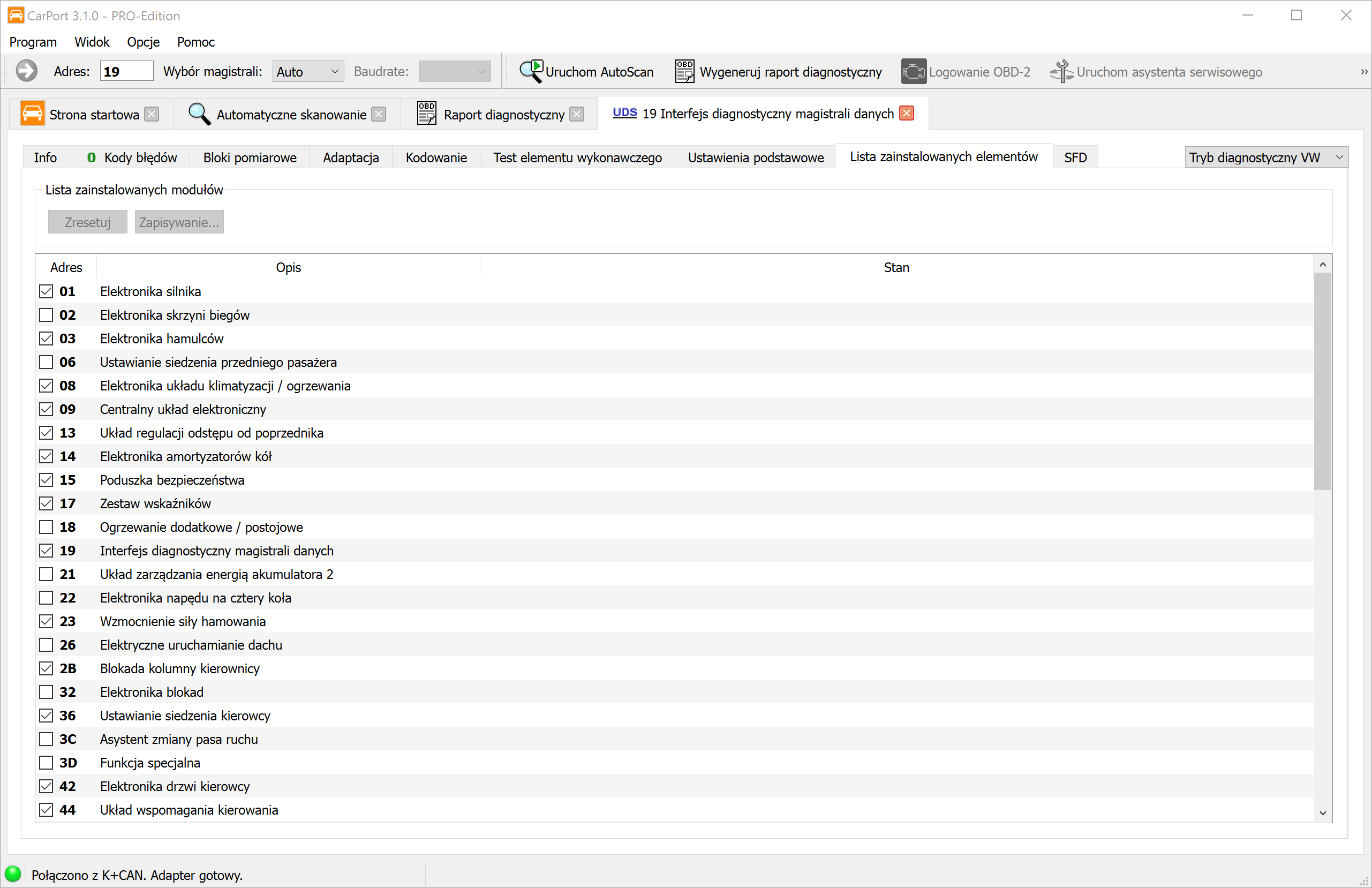Viewport: 1372px width, 888px height.
Task: Uncheck module 15 Poduszka bezpieczeństwa
Action: click(x=46, y=480)
